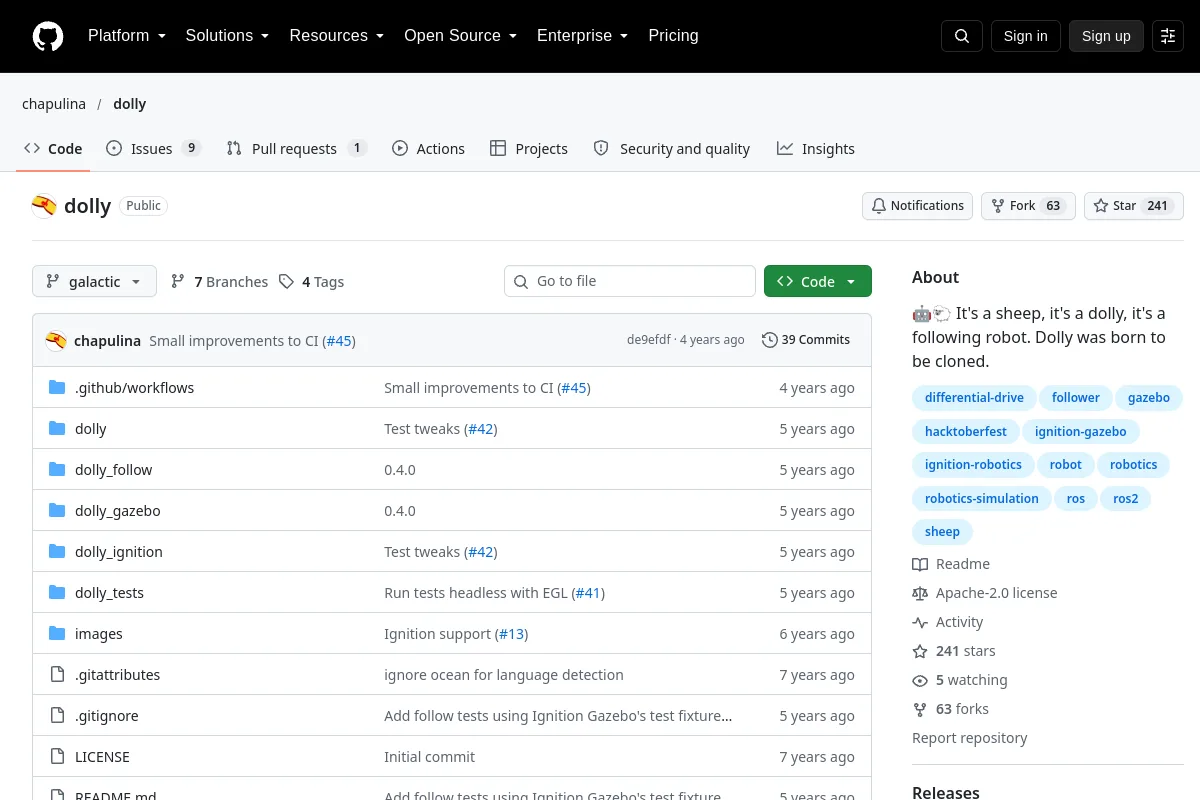Click the chapulina avatar in commit row
The image size is (1200, 800).
click(56, 340)
